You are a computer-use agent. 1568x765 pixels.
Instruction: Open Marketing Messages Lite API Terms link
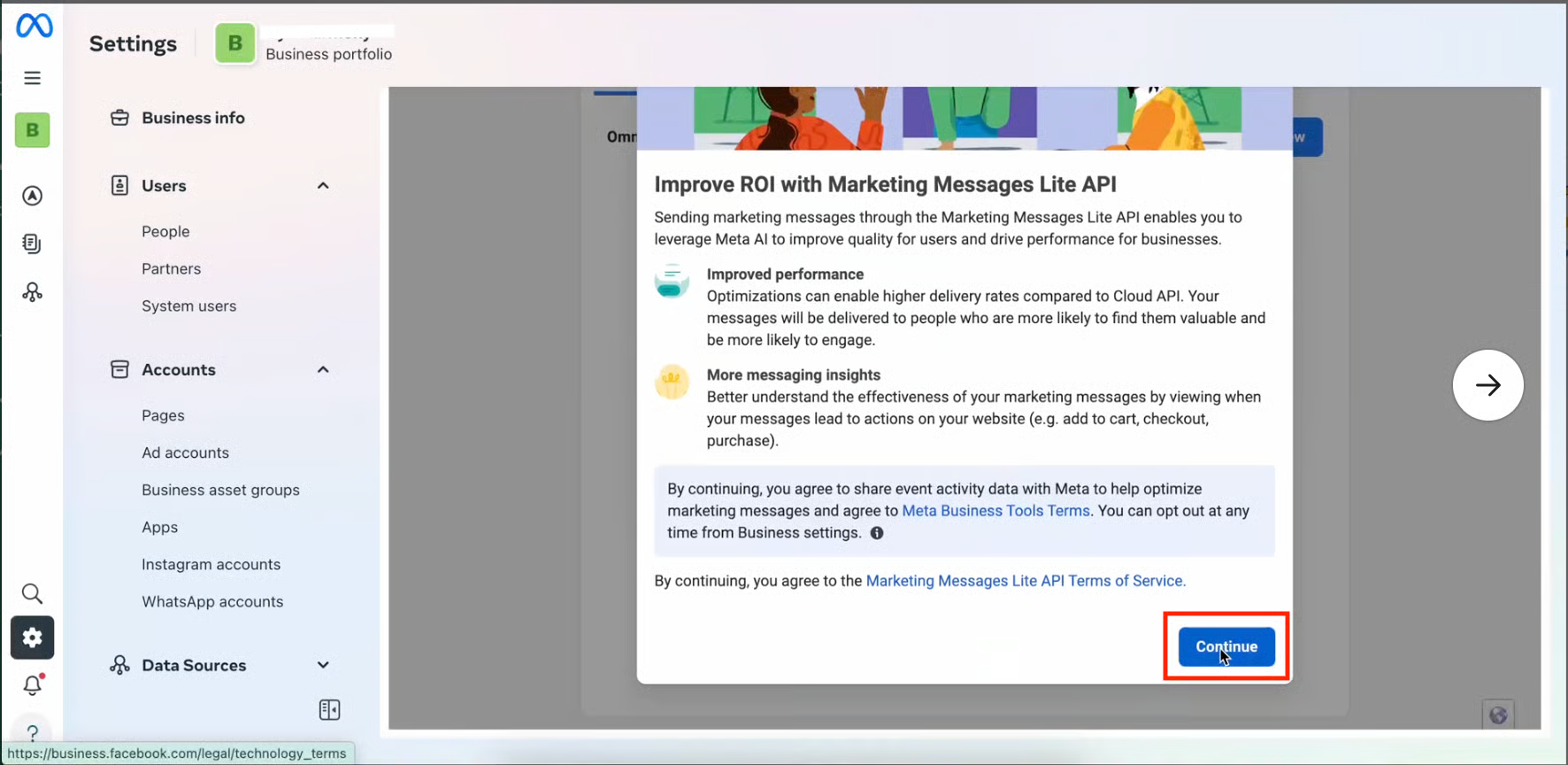pos(1025,581)
